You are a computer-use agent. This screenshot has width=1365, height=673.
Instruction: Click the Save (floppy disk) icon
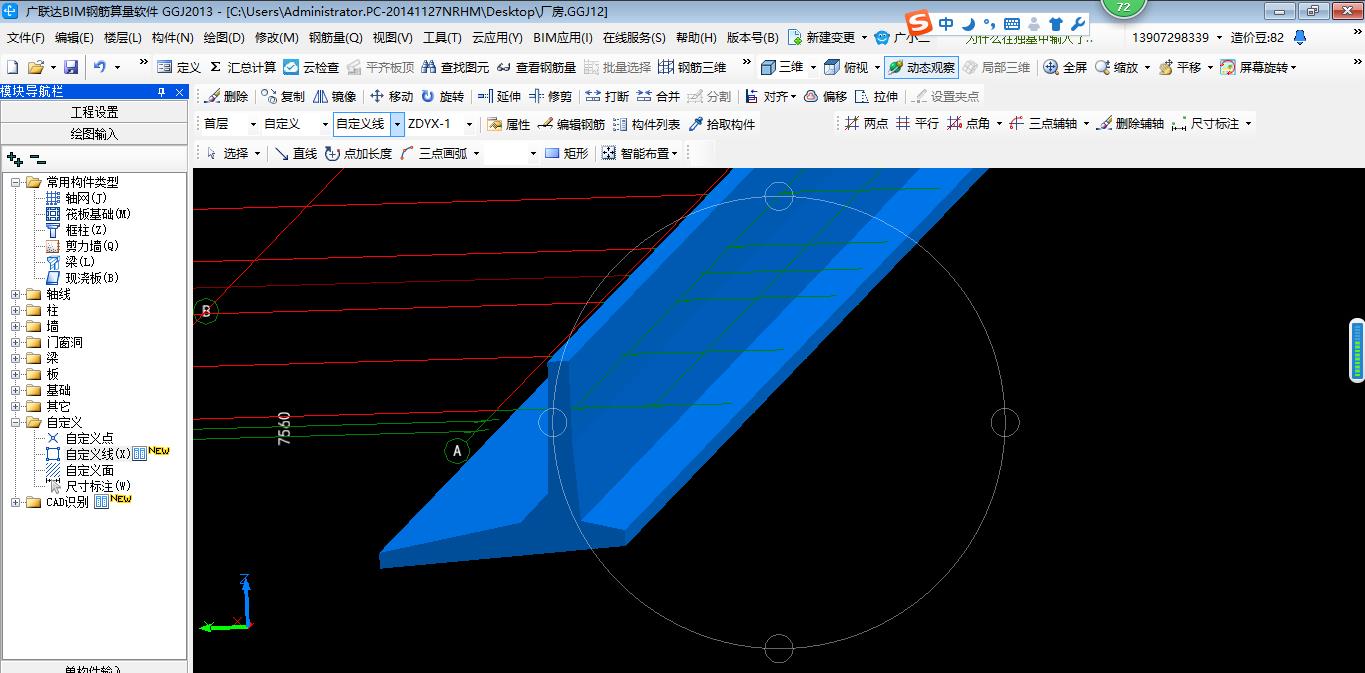click(x=71, y=67)
